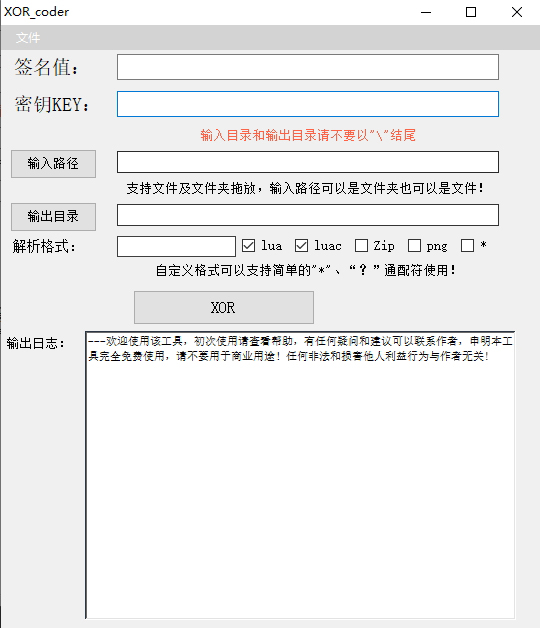Uncheck the luac checkbox

click(301, 246)
